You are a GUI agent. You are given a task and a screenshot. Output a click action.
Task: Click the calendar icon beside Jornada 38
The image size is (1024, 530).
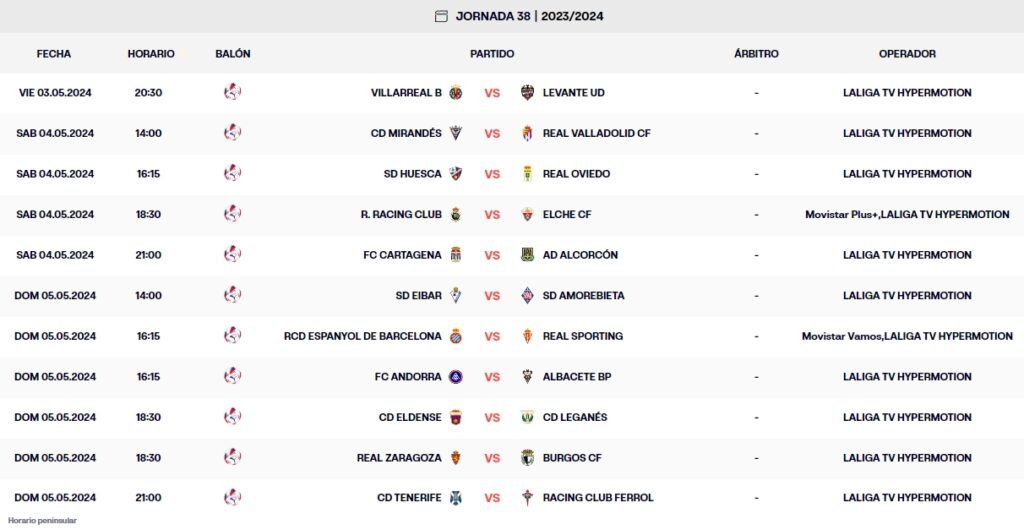(441, 16)
